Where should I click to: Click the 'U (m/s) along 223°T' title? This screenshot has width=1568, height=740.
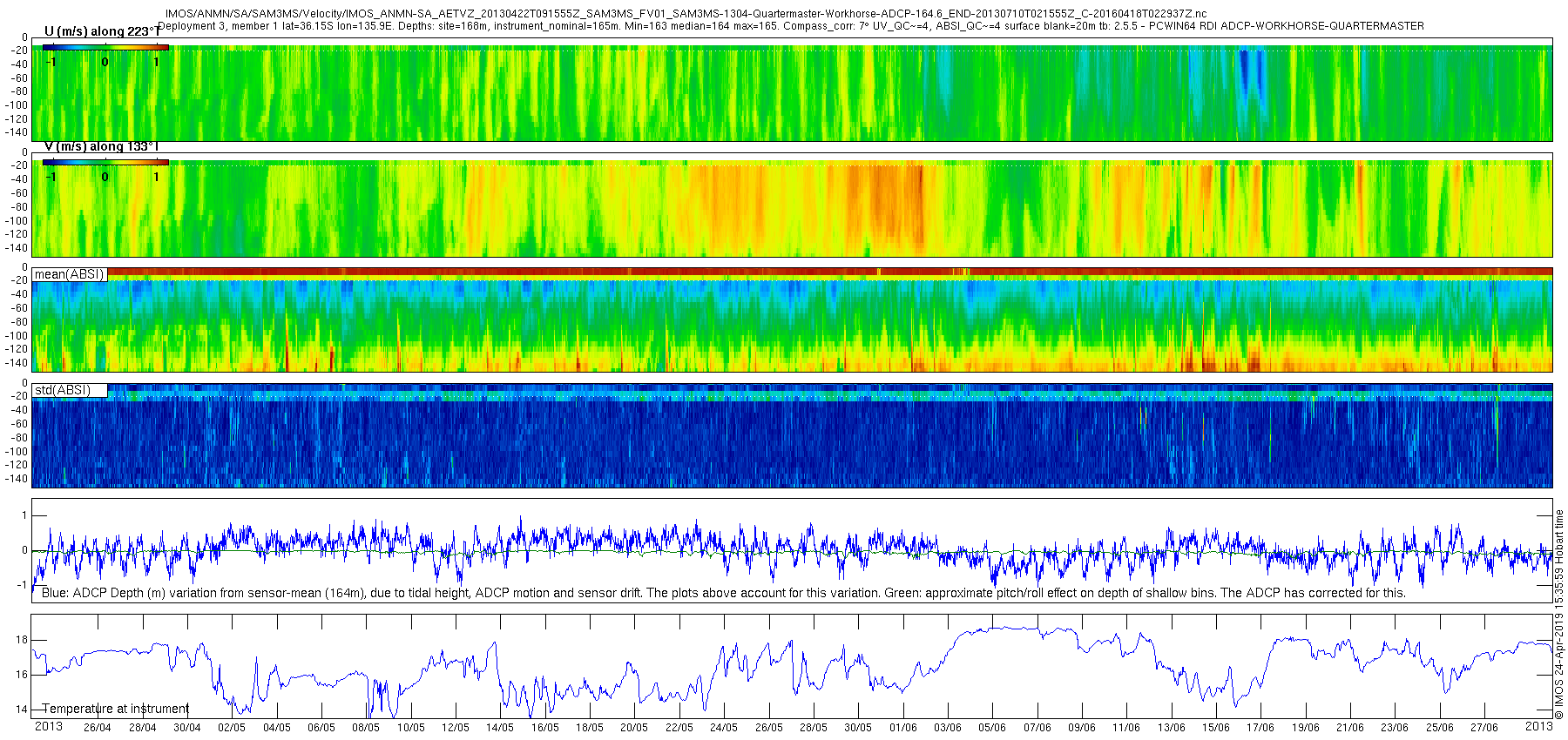coord(102,31)
